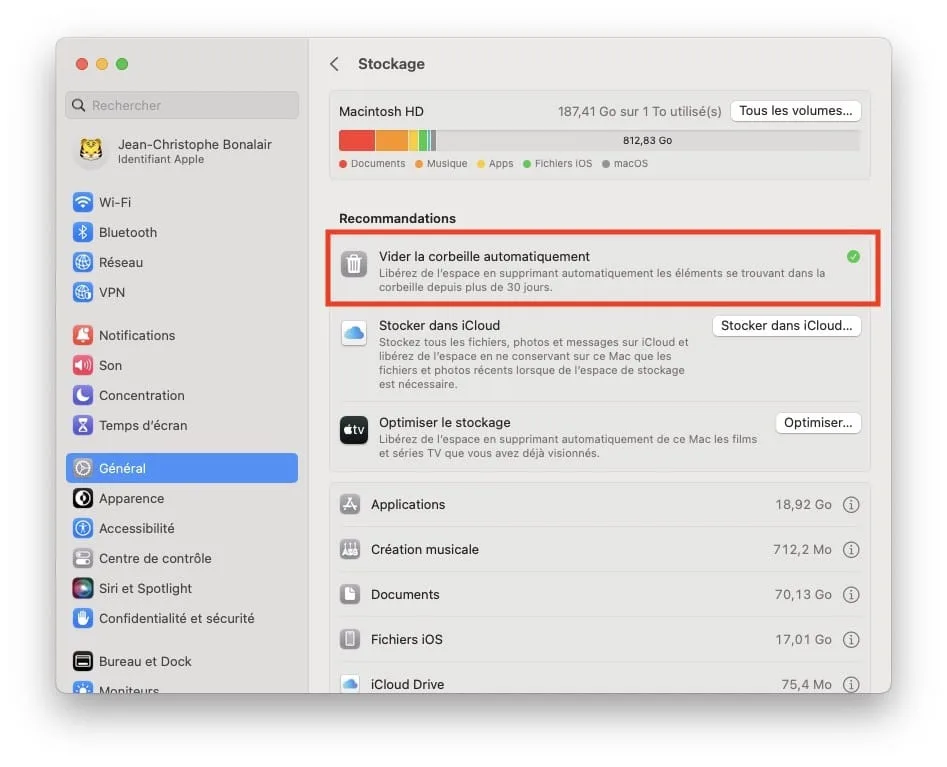Show info for iCloud Drive storage
The image size is (947, 767).
(851, 684)
